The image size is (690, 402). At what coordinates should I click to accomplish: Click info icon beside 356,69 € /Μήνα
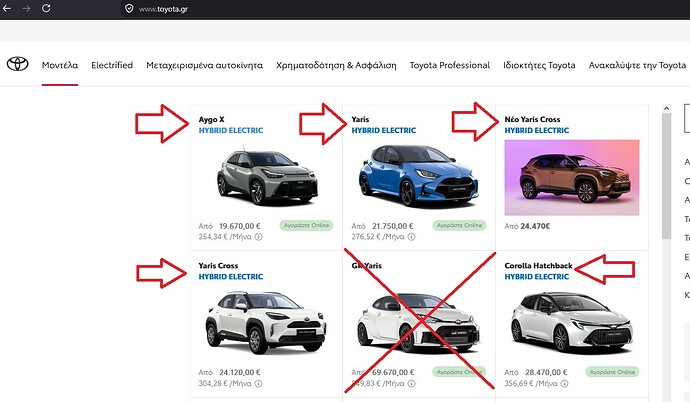click(565, 384)
